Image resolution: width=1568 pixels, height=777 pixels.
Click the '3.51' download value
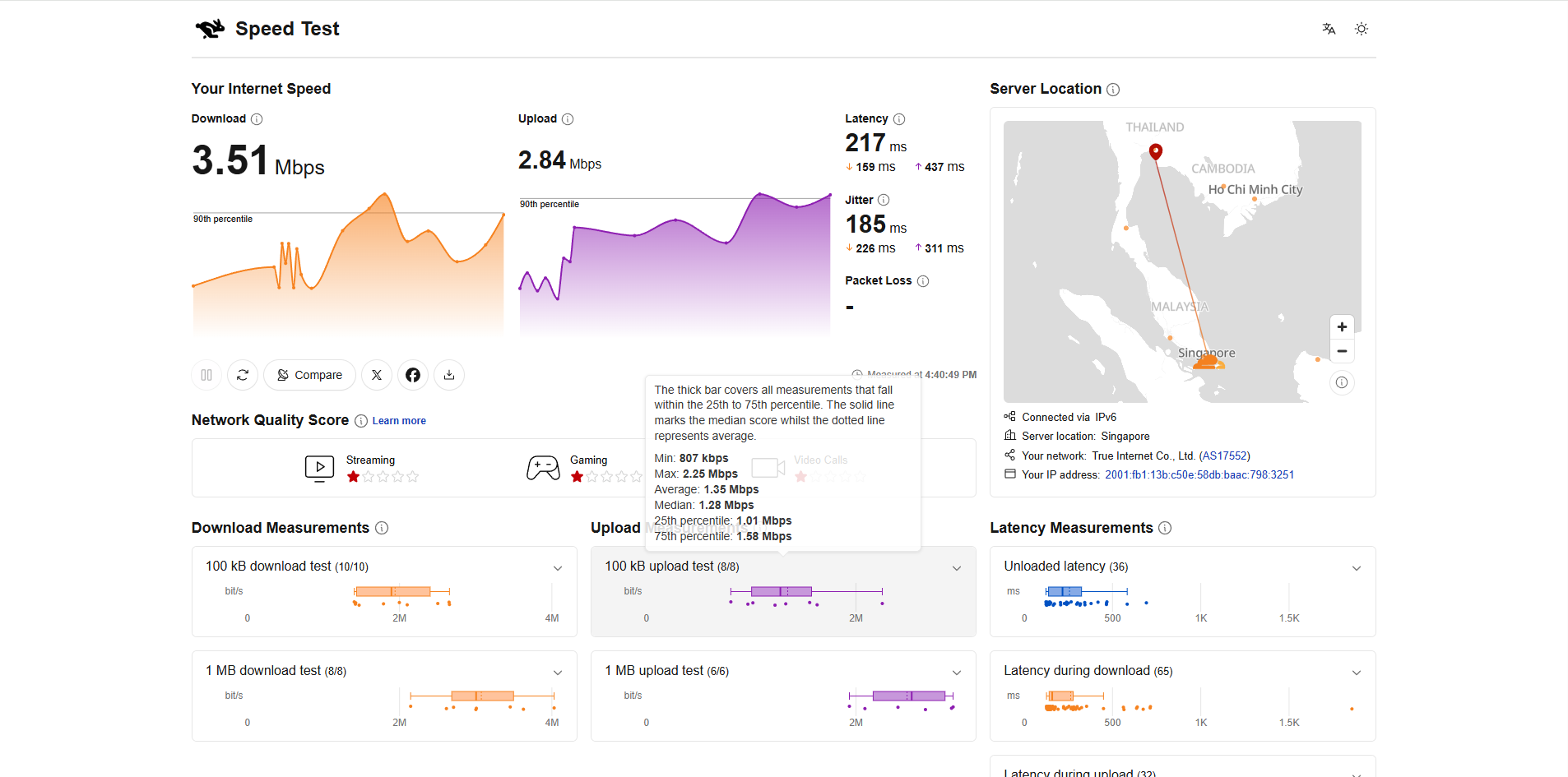pos(230,160)
